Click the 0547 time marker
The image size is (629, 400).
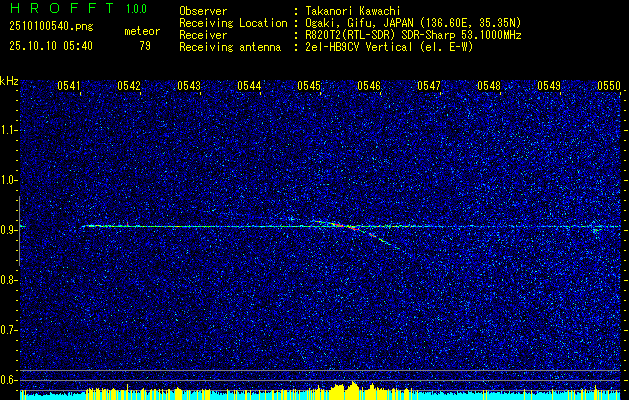coord(429,85)
